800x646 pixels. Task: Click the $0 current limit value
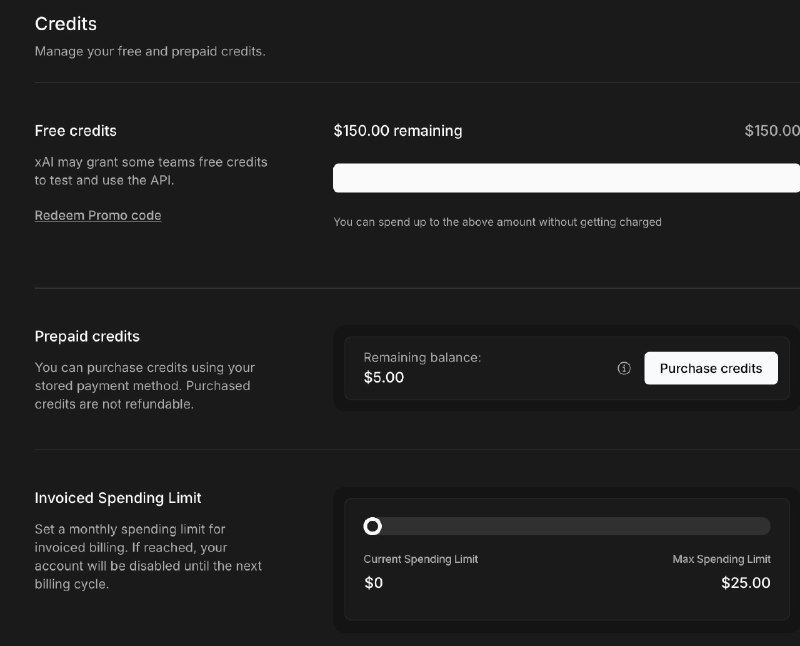[373, 583]
